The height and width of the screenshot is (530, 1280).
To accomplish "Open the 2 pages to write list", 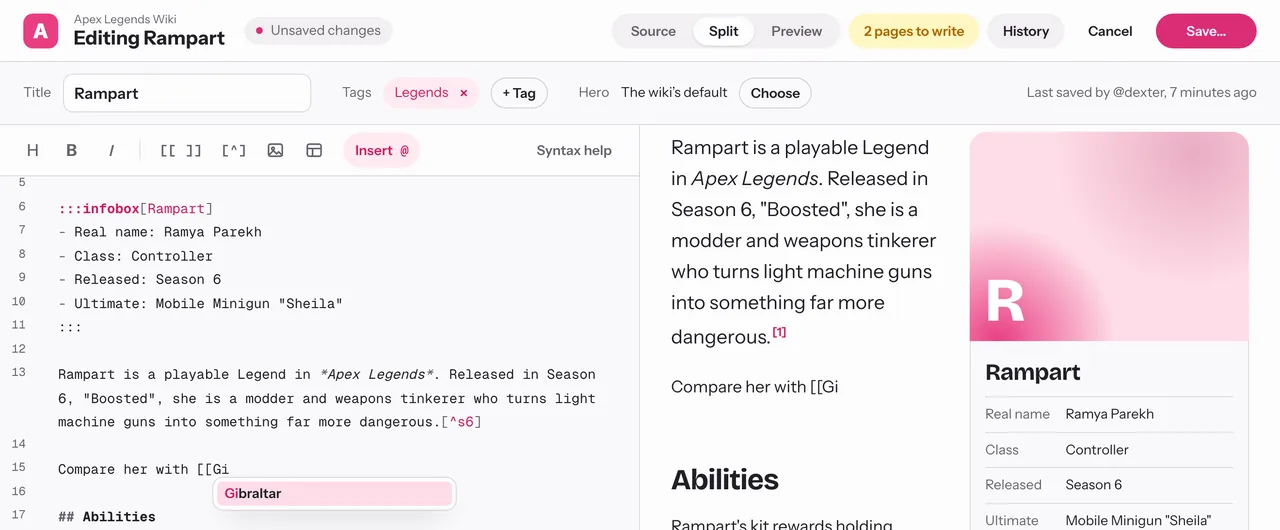I will pyautogui.click(x=914, y=31).
